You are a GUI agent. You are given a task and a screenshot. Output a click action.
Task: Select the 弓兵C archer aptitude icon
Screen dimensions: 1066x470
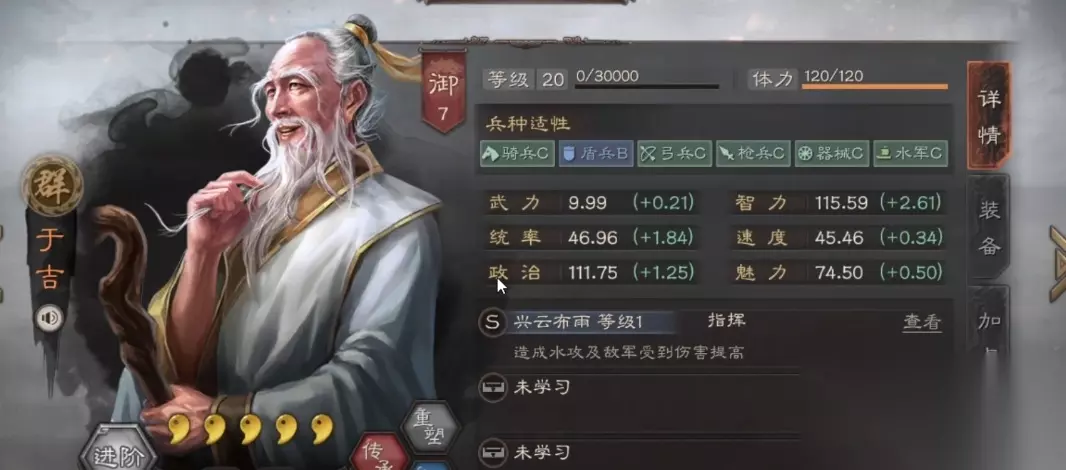coord(674,154)
